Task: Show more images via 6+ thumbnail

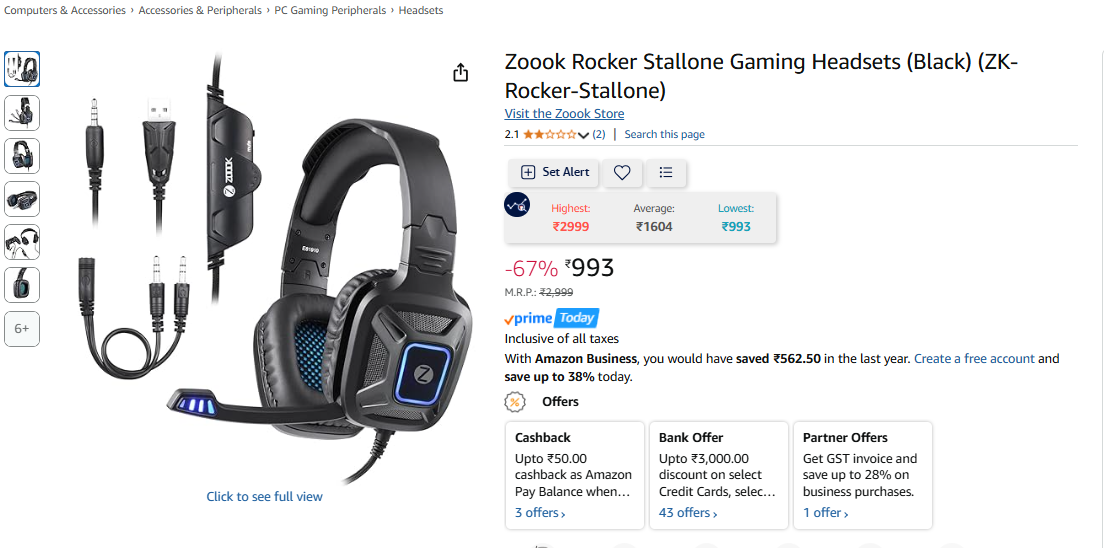Action: click(22, 329)
